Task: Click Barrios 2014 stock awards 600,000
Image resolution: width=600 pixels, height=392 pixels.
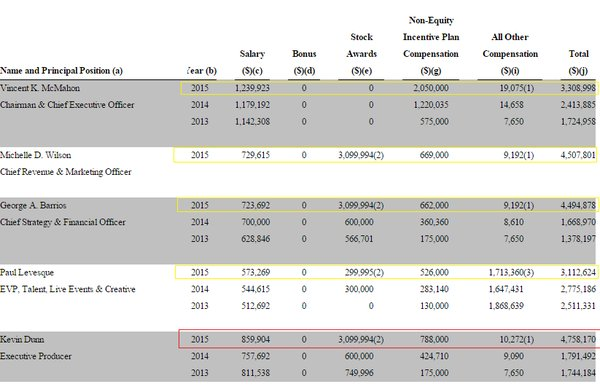Action: click(359, 222)
